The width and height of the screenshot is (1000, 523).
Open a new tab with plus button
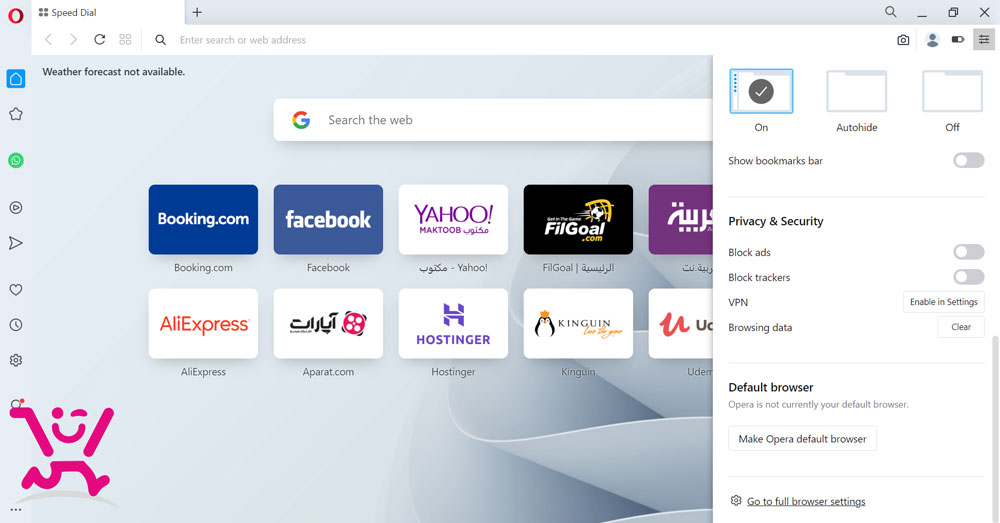point(197,12)
